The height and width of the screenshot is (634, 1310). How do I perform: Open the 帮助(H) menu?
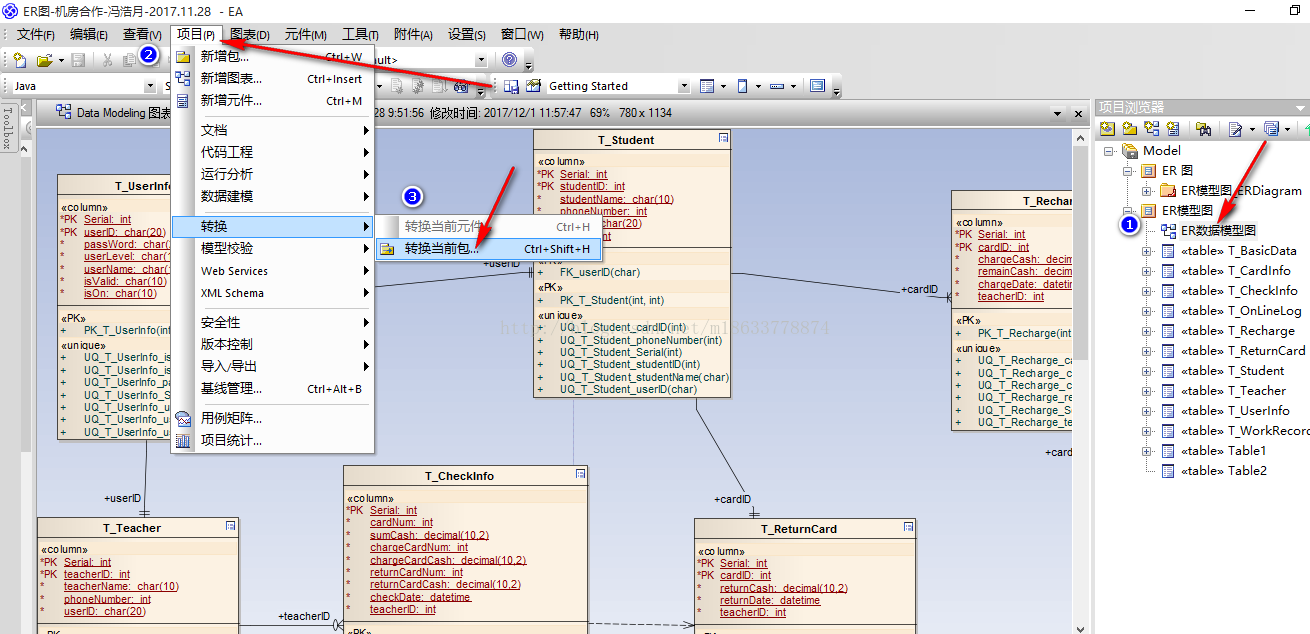tap(578, 34)
